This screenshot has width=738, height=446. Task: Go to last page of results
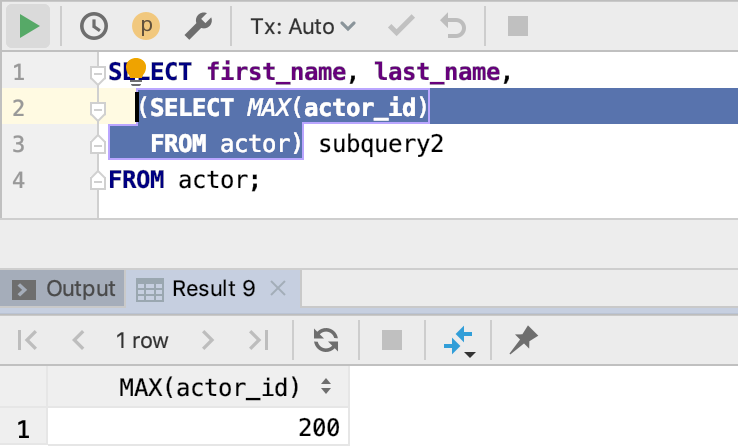click(259, 340)
